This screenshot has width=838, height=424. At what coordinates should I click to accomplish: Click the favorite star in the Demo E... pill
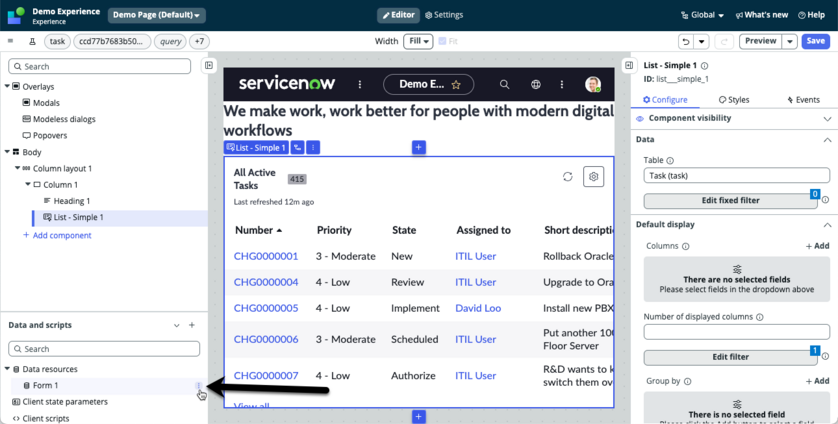pyautogui.click(x=456, y=84)
